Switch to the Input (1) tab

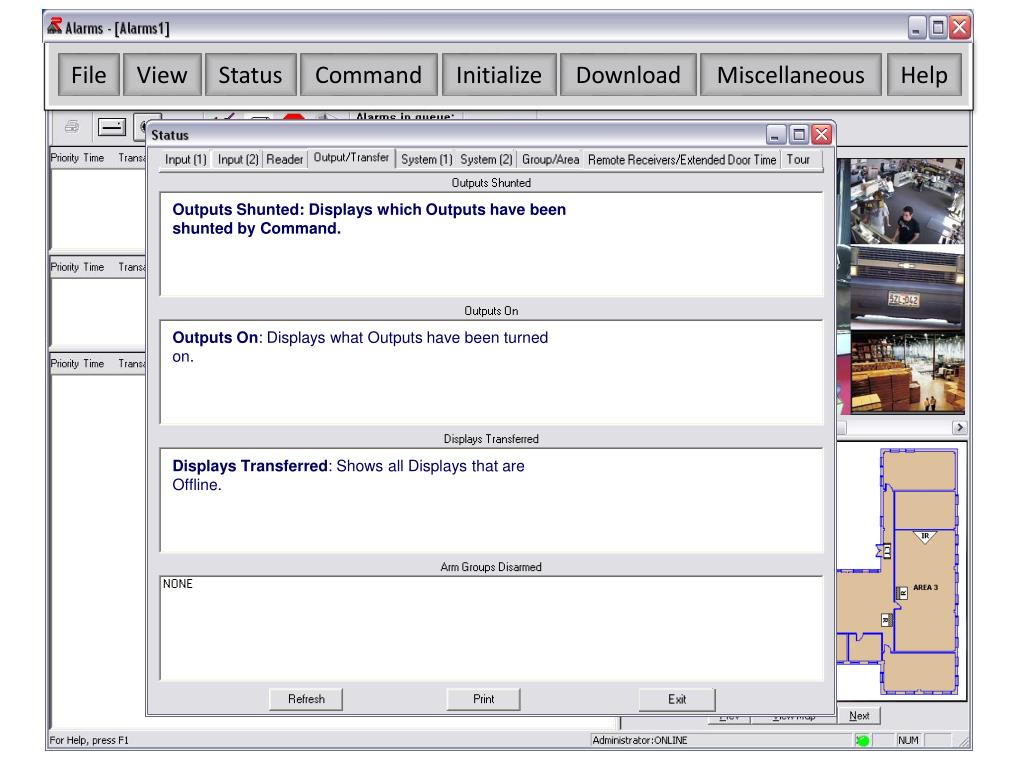click(185, 160)
